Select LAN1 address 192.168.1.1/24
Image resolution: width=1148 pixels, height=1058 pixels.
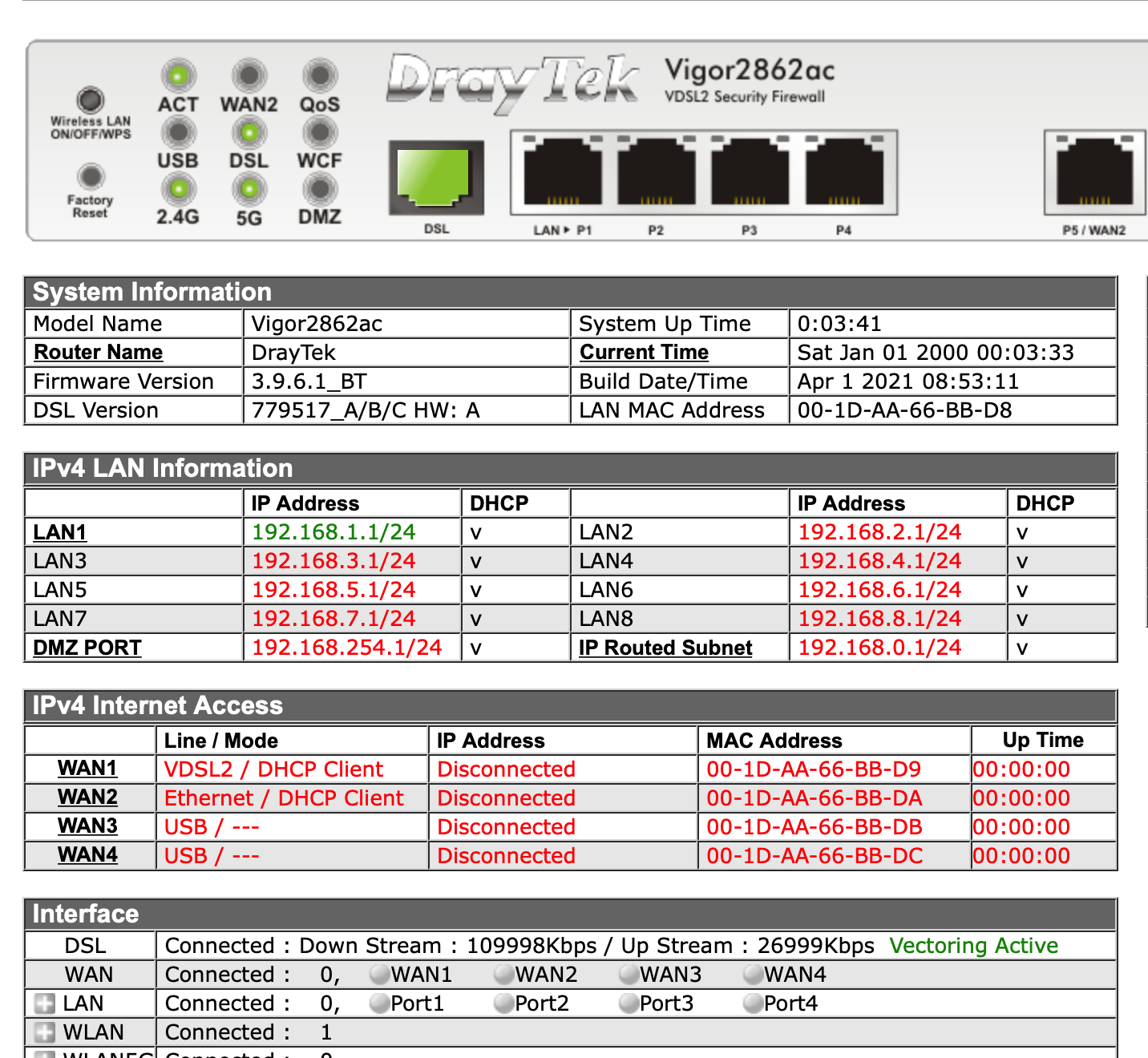pyautogui.click(x=333, y=532)
